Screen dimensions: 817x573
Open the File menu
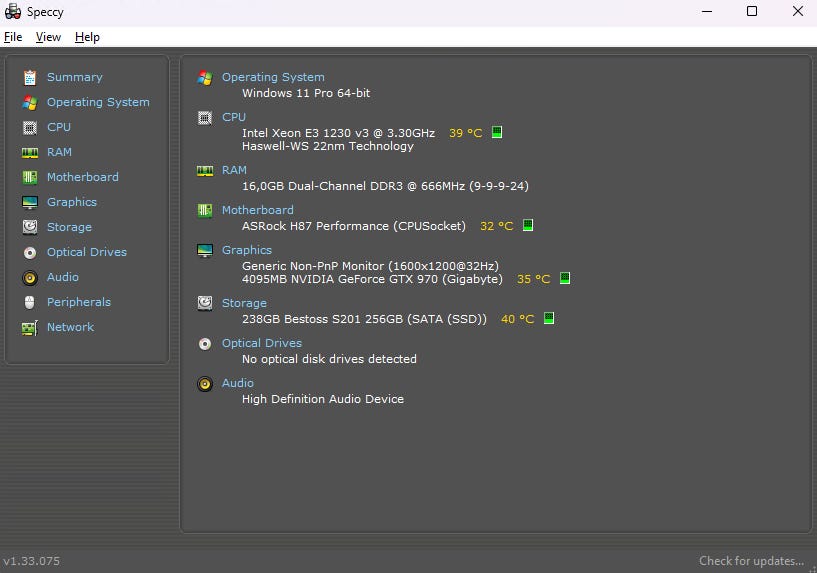[x=13, y=37]
